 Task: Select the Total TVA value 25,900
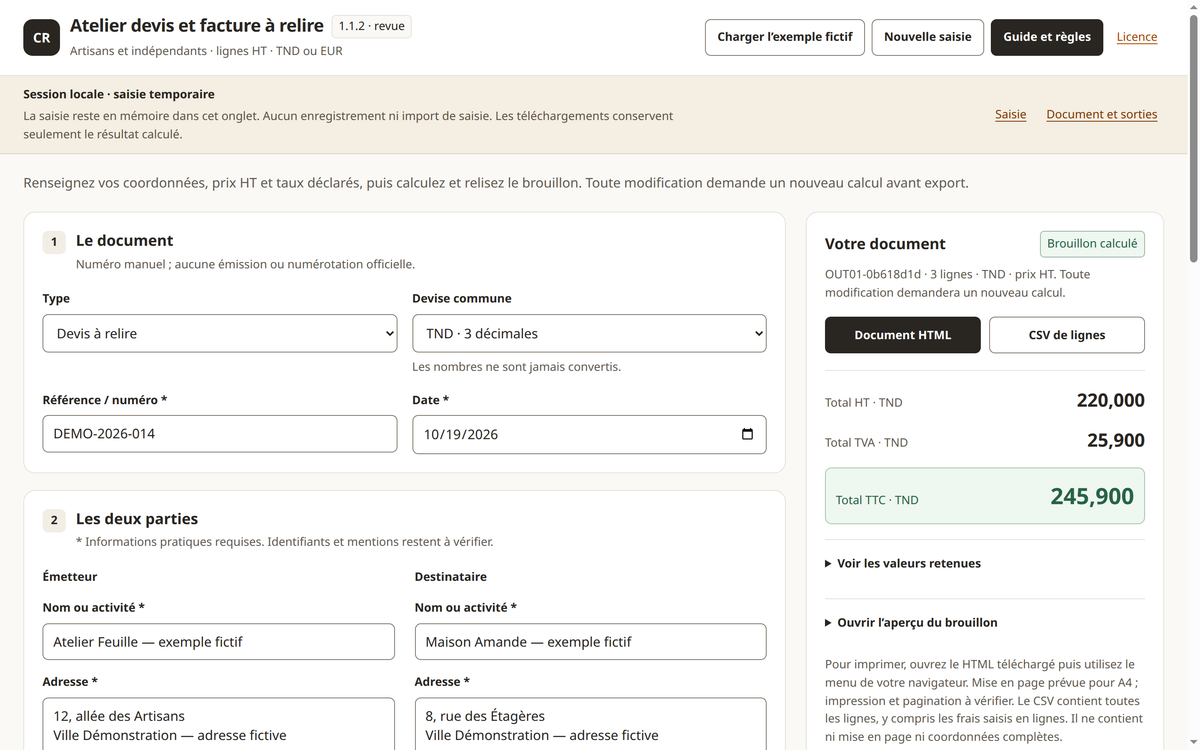[1116, 440]
